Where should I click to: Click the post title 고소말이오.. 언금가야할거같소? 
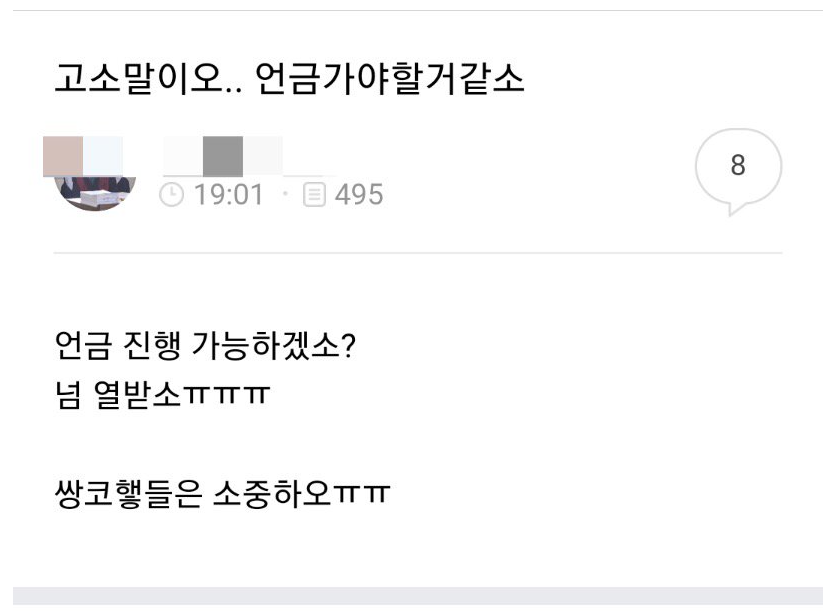(x=289, y=79)
